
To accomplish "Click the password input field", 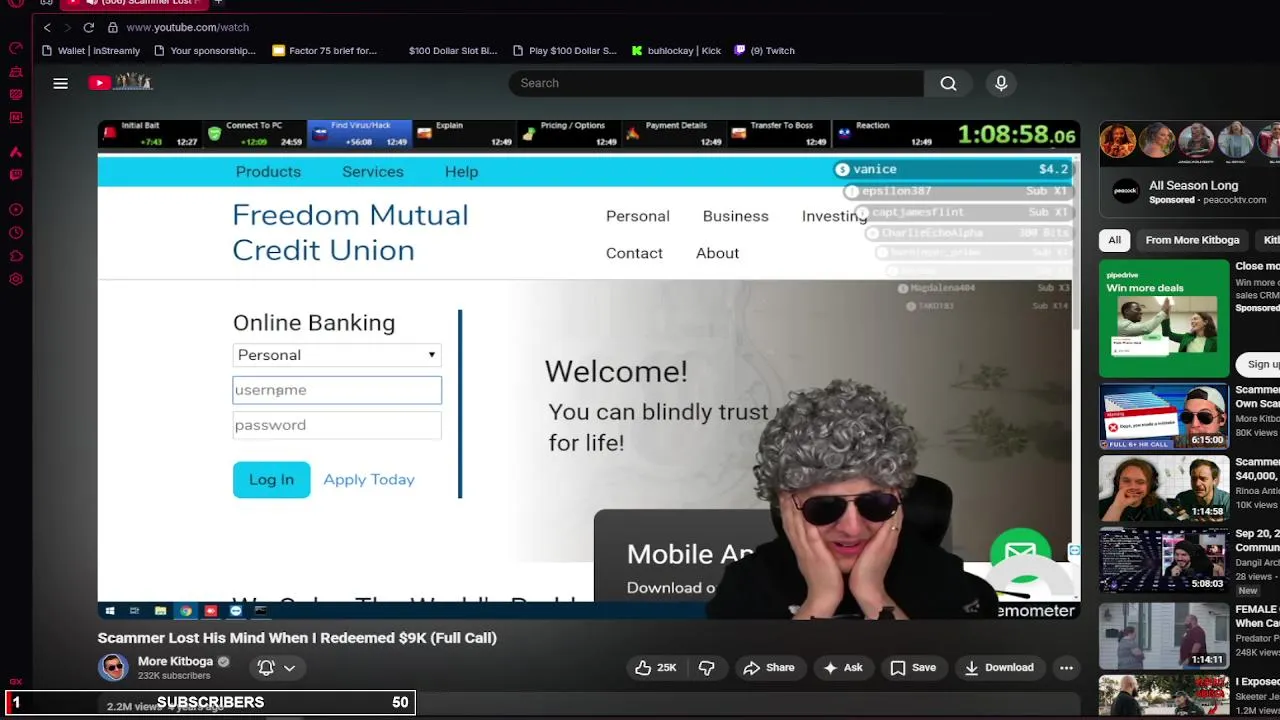I will (x=337, y=425).
